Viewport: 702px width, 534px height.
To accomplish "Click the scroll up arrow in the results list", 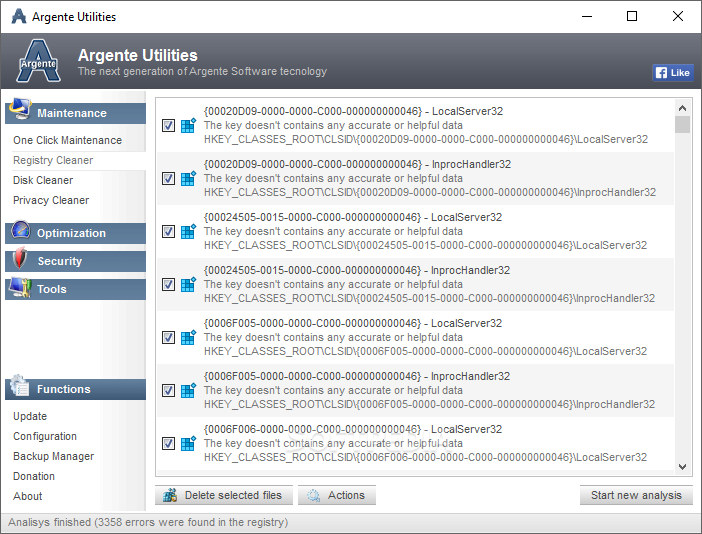I will 682,108.
